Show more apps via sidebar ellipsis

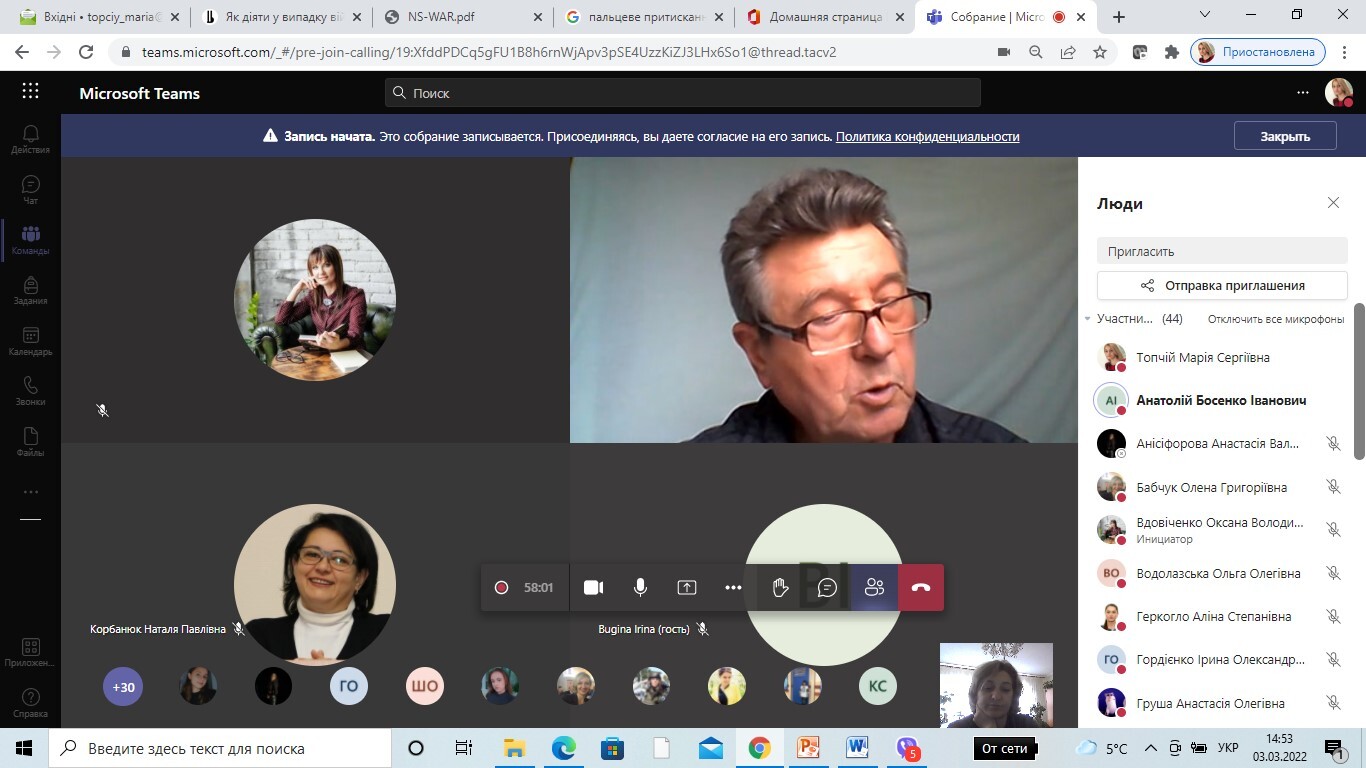point(30,492)
